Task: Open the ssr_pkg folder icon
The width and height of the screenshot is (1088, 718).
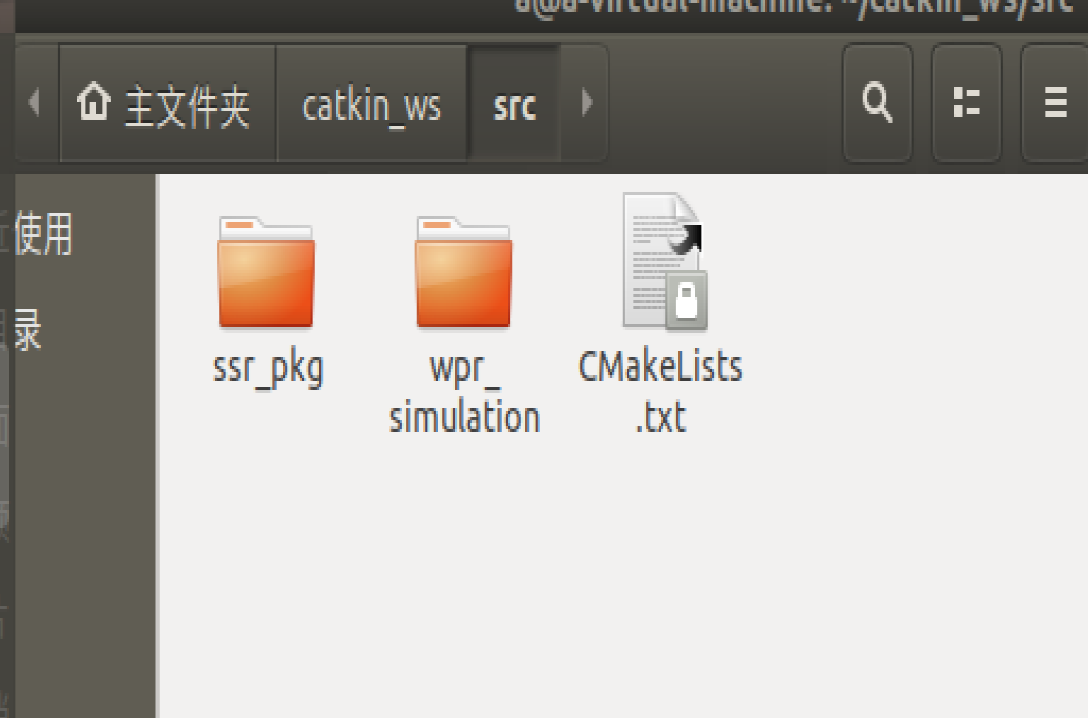Action: tap(266, 272)
